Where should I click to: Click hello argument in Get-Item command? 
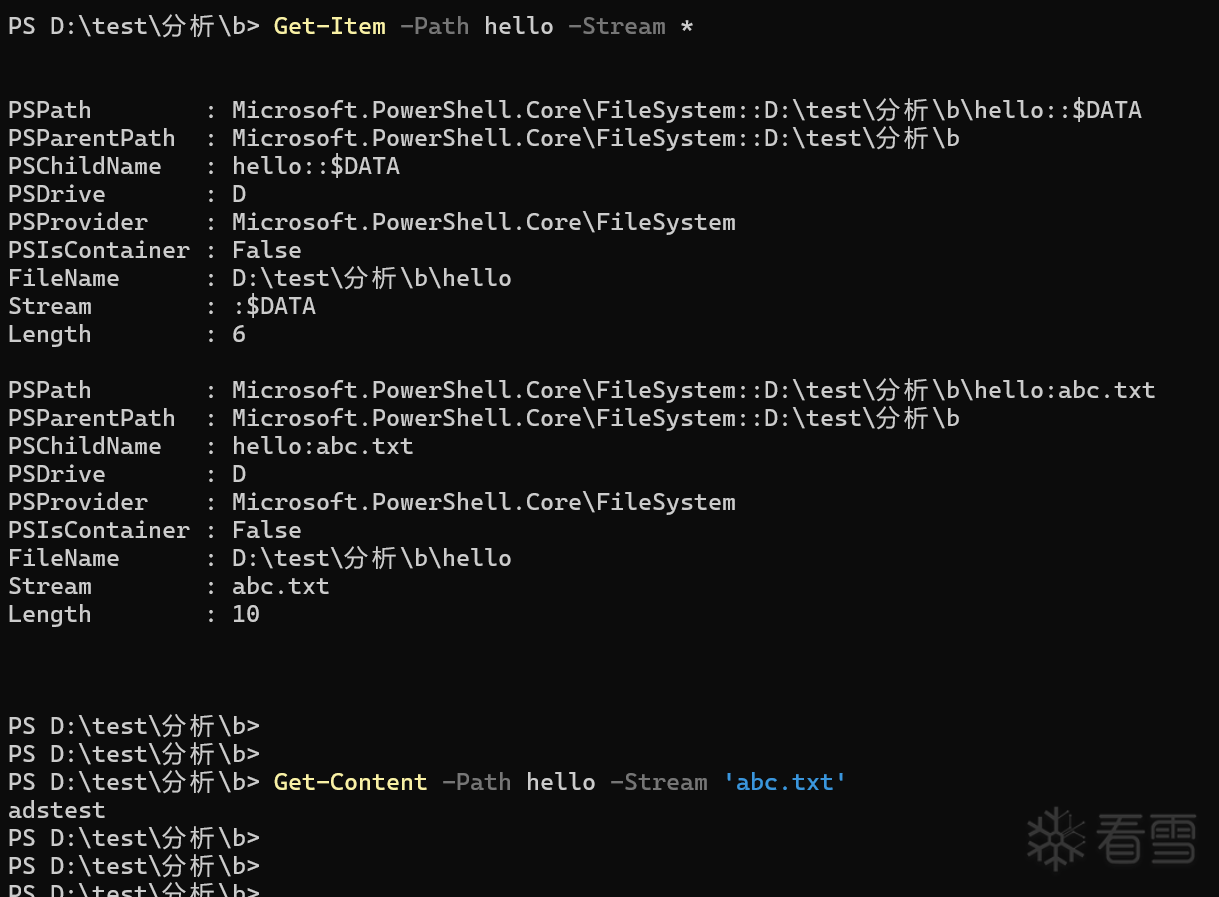[x=519, y=26]
